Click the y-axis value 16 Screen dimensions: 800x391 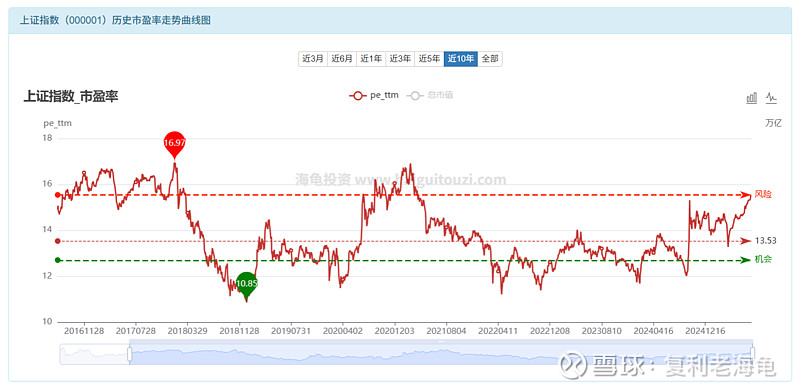point(48,184)
